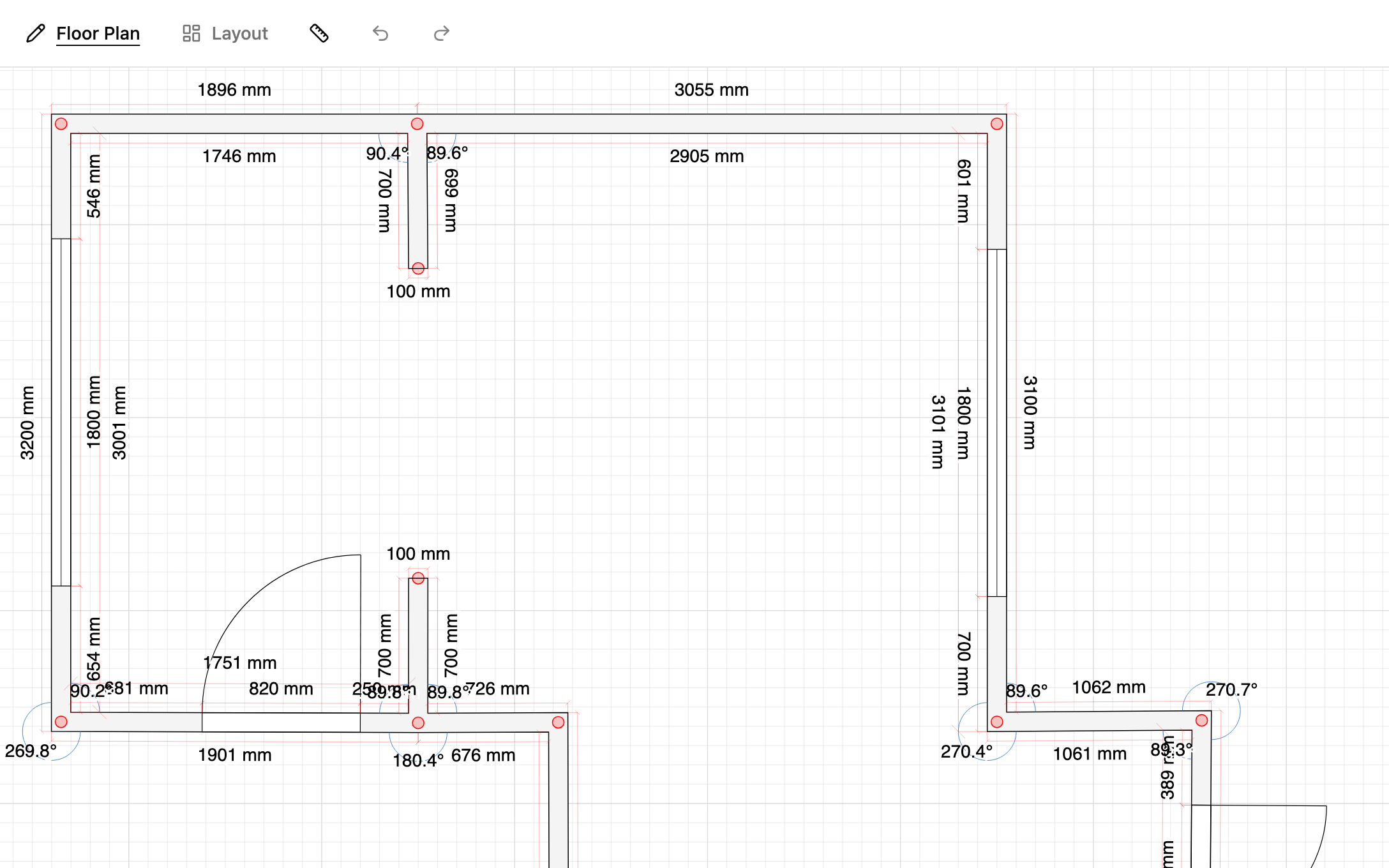Click the 3001 mm dimension label
This screenshot has width=1389, height=868.
(x=119, y=423)
